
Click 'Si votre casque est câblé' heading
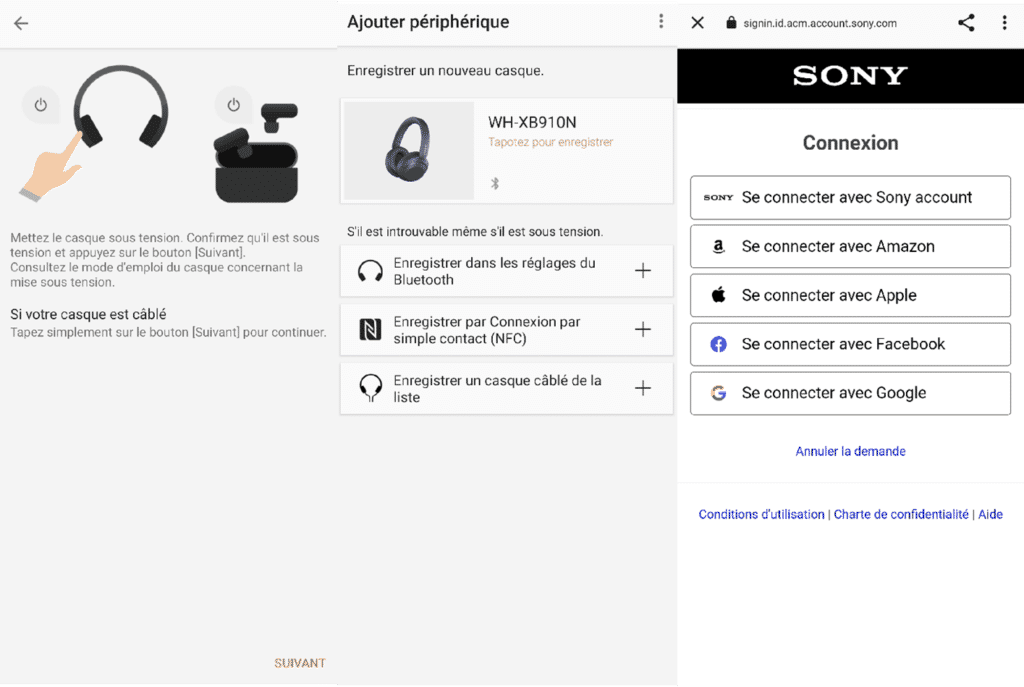pos(88,314)
